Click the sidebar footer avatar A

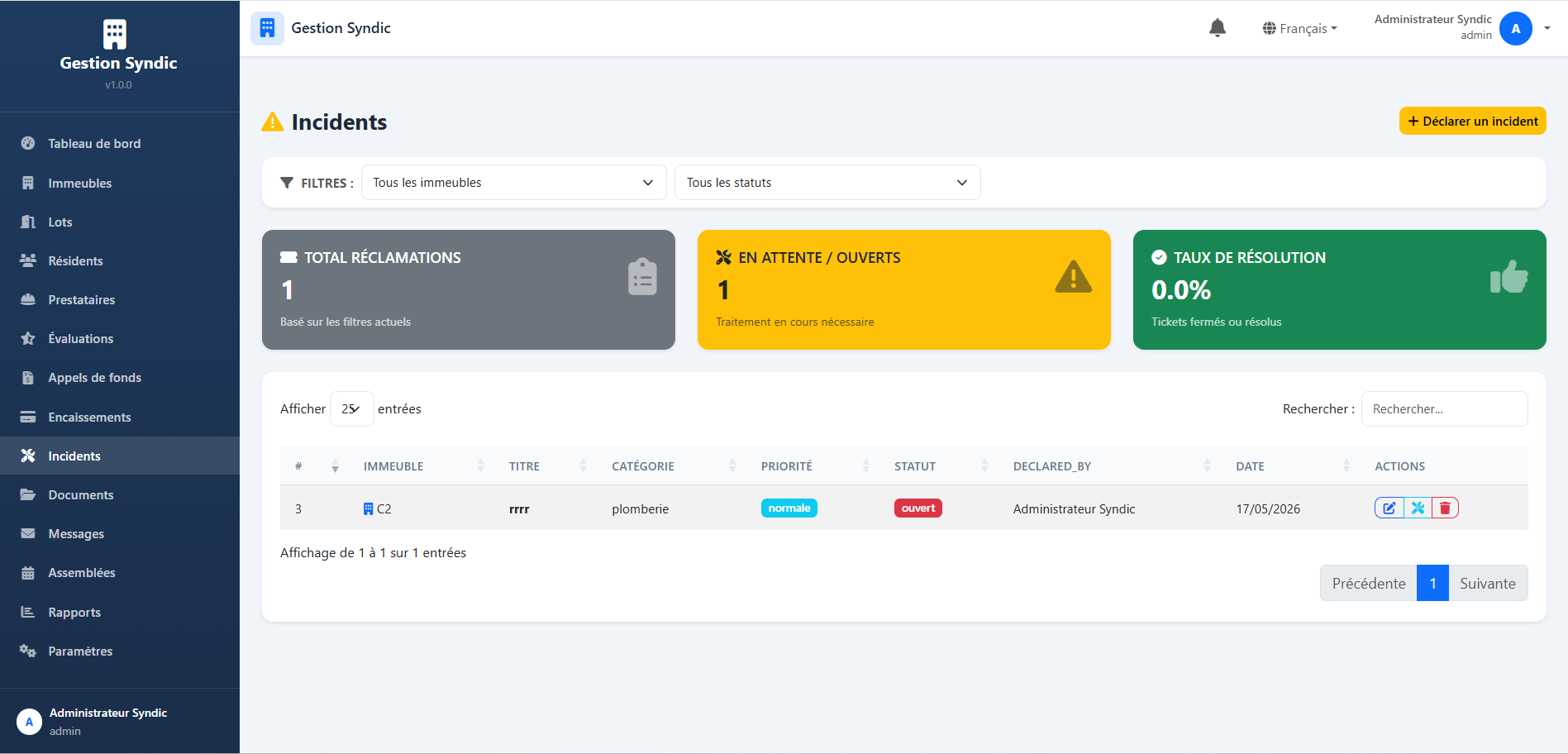29,721
